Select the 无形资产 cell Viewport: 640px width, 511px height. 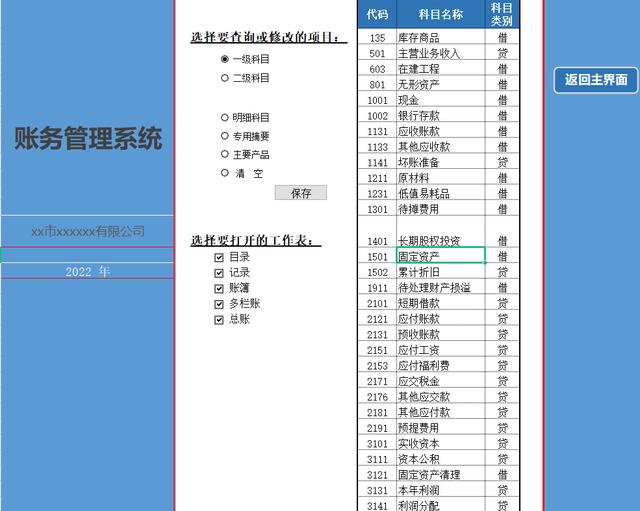coord(441,84)
